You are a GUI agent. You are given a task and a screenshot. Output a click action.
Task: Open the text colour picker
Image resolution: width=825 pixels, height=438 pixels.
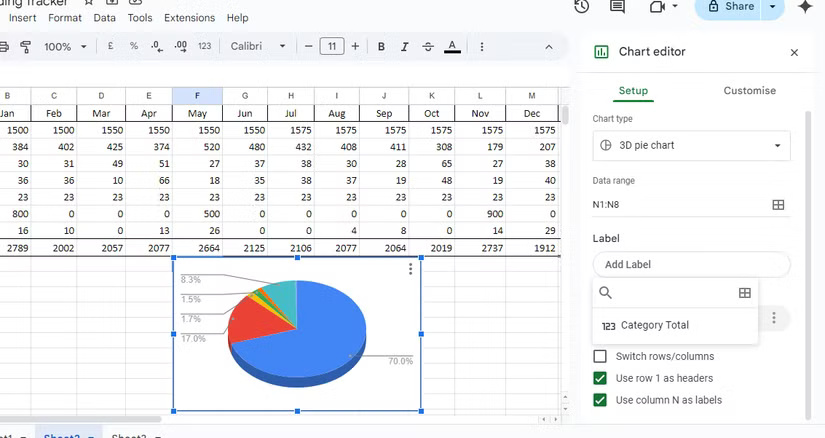point(452,47)
